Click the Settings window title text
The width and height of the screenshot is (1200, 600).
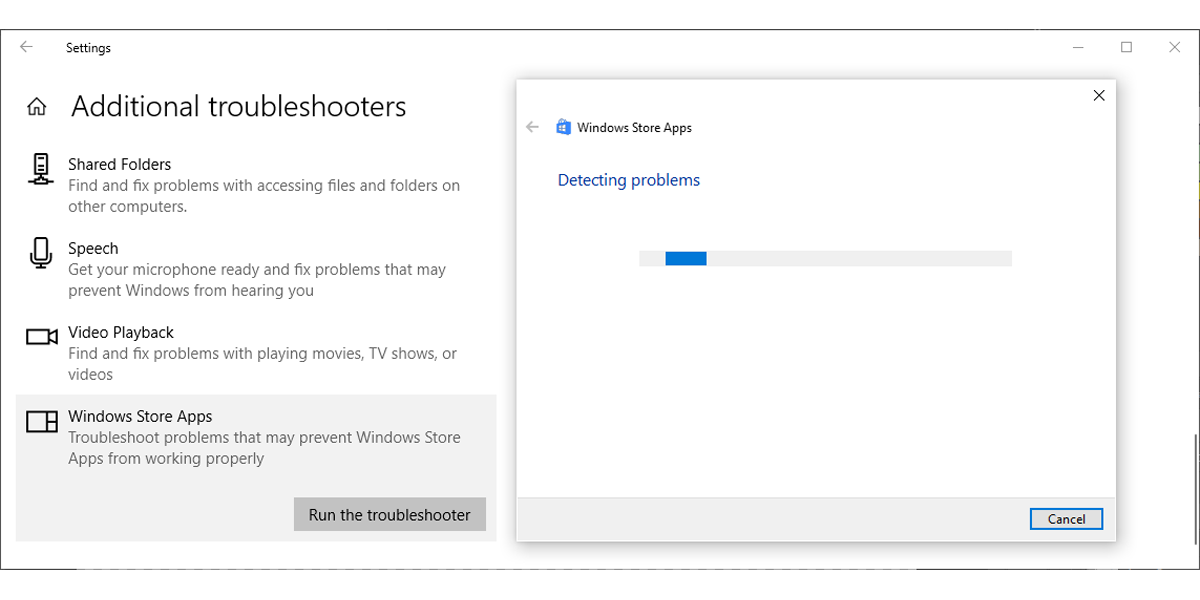tap(88, 48)
